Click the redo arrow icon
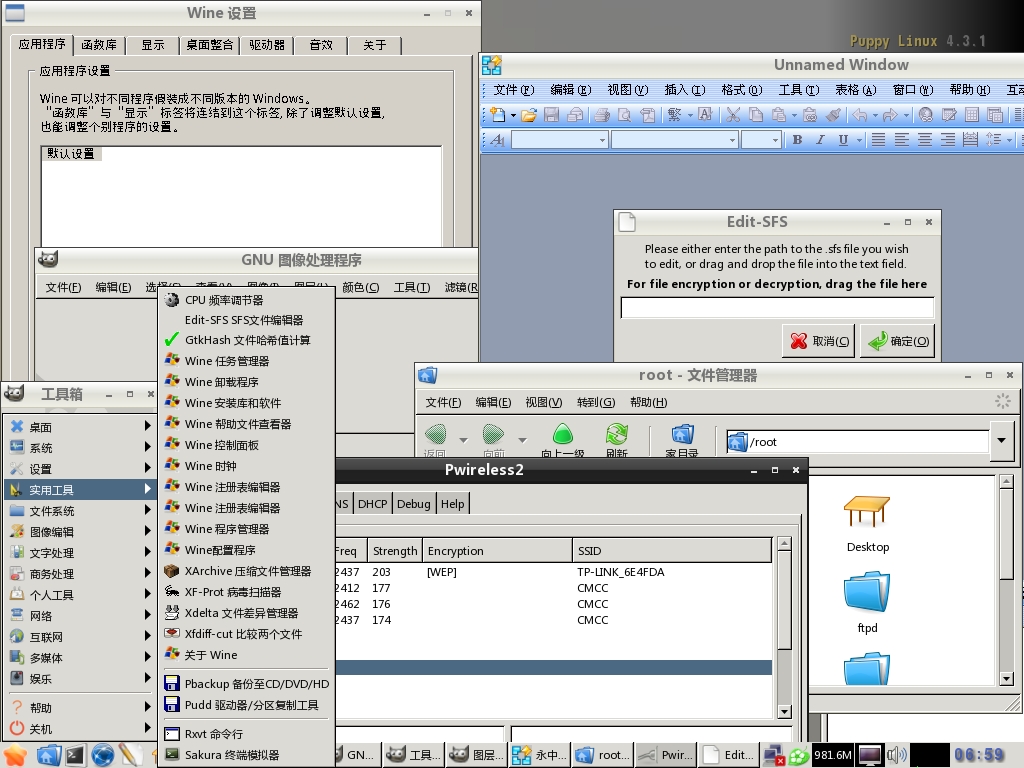 (890, 115)
